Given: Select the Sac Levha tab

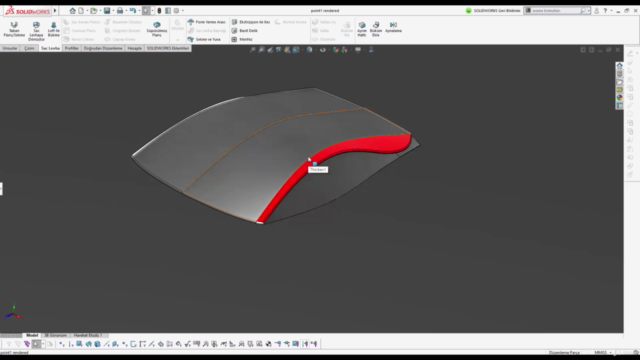Looking at the screenshot, I should click(50, 48).
